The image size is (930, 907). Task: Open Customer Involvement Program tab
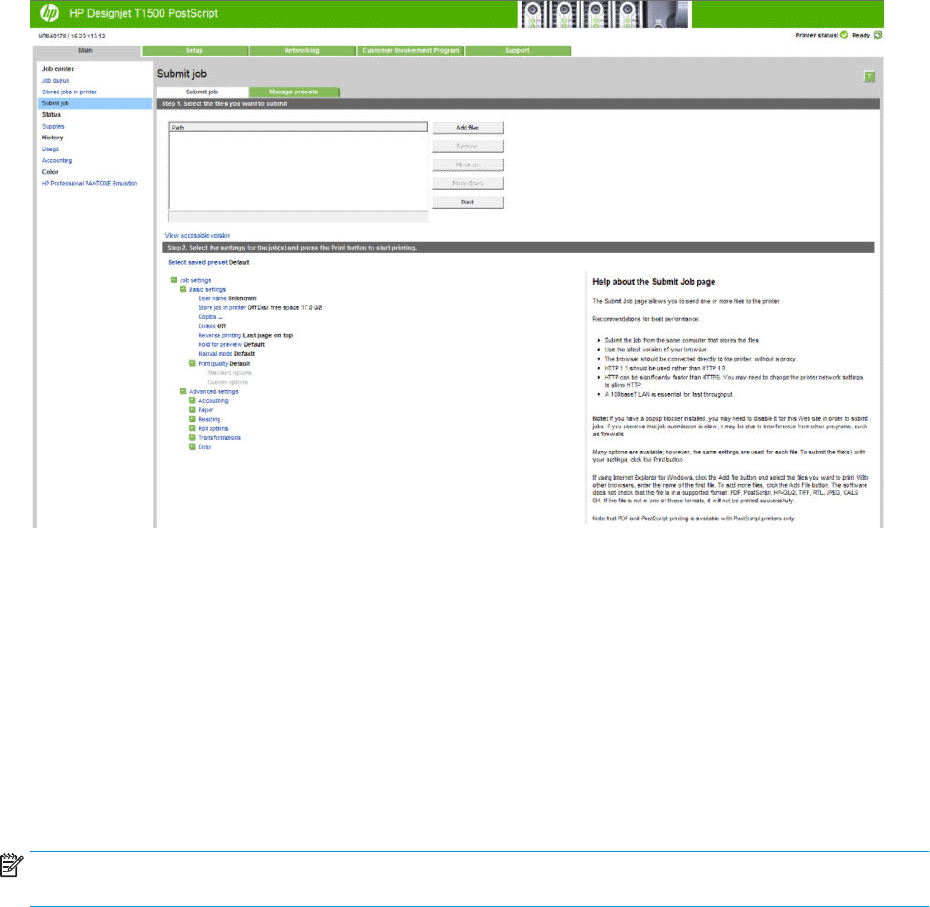coord(410,50)
